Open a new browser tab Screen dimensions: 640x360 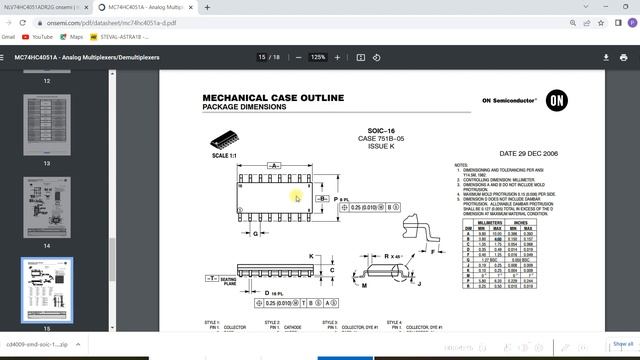[207, 7]
